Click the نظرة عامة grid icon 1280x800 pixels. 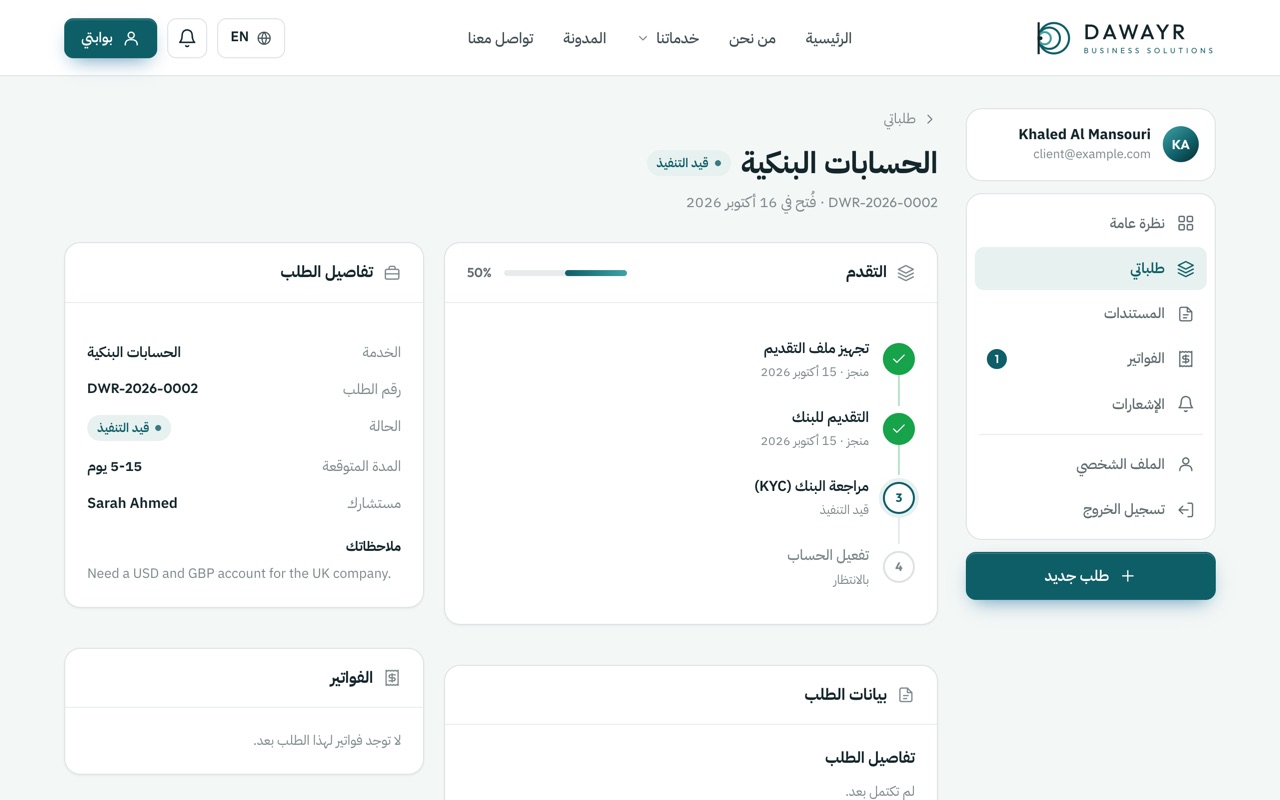tap(1186, 223)
